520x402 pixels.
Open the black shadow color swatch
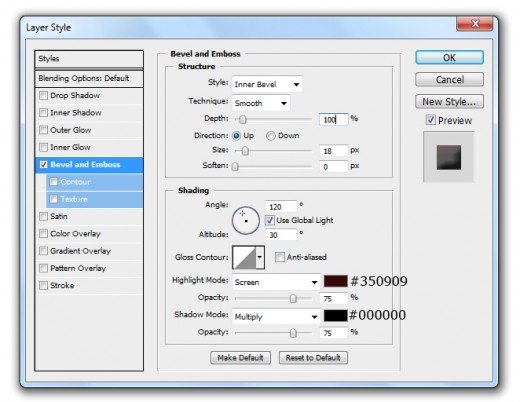(x=336, y=316)
